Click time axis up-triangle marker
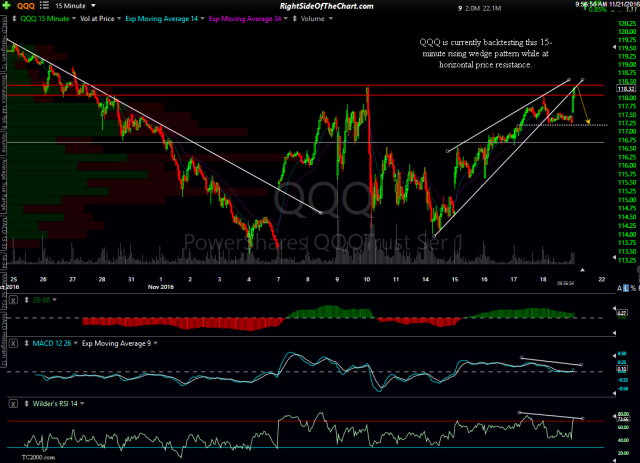 coord(582,270)
